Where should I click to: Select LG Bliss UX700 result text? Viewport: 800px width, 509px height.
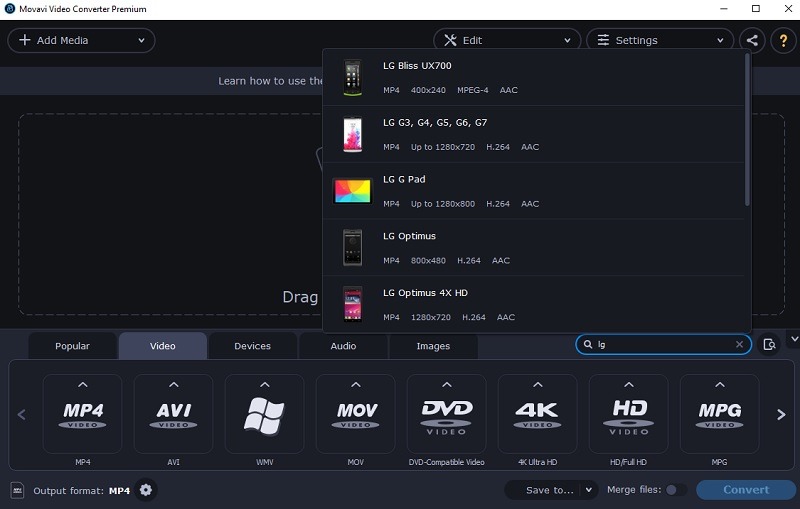coord(417,66)
